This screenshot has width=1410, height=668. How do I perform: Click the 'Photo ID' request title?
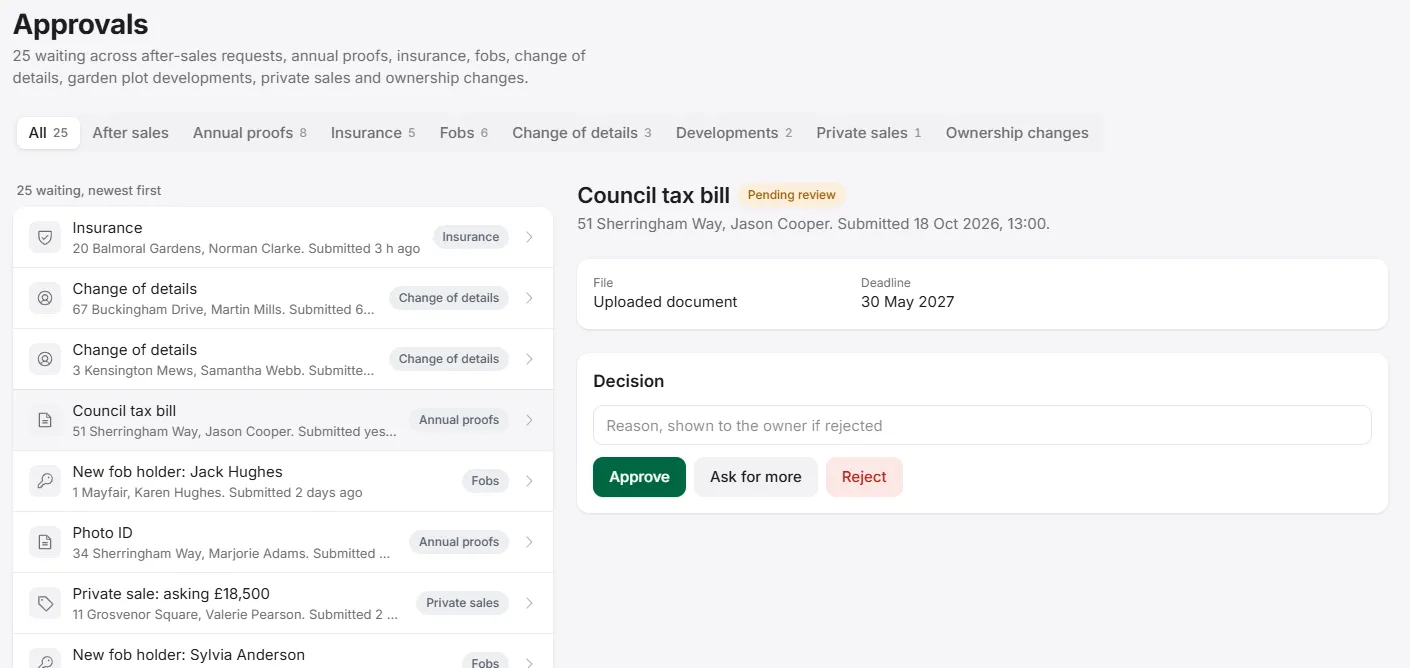tap(103, 533)
